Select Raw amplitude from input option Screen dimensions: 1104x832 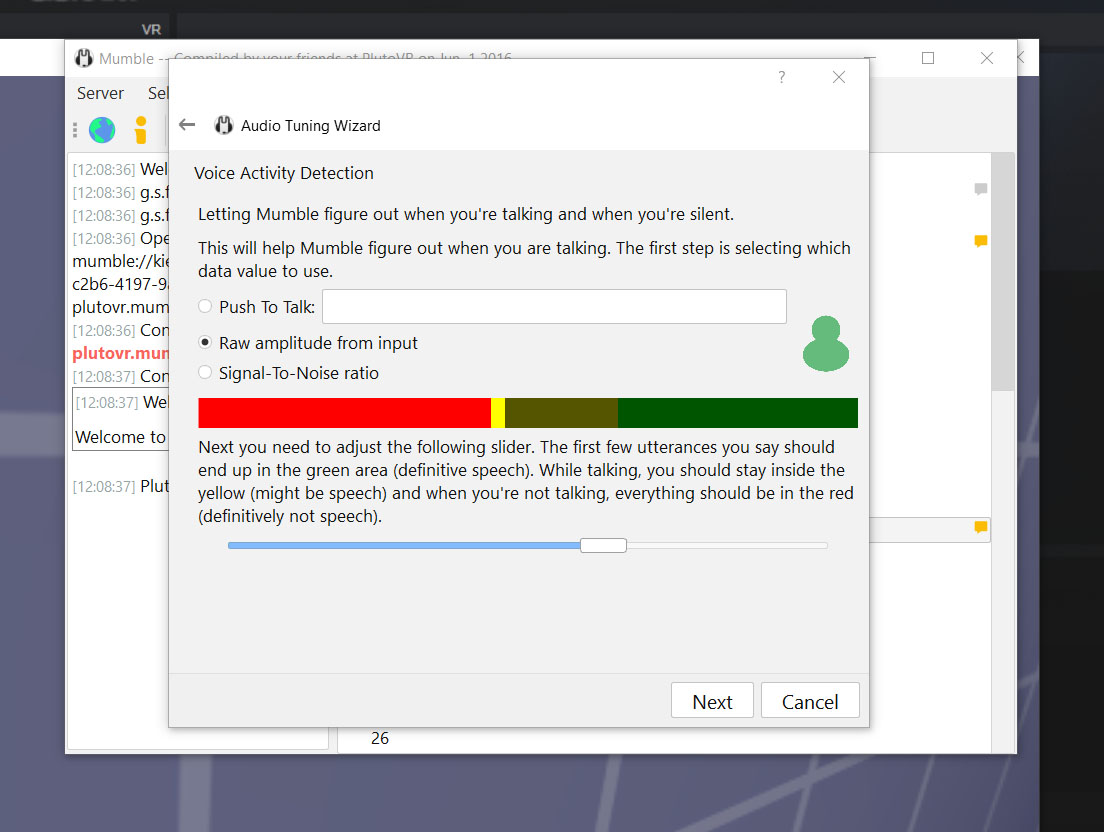[x=205, y=342]
